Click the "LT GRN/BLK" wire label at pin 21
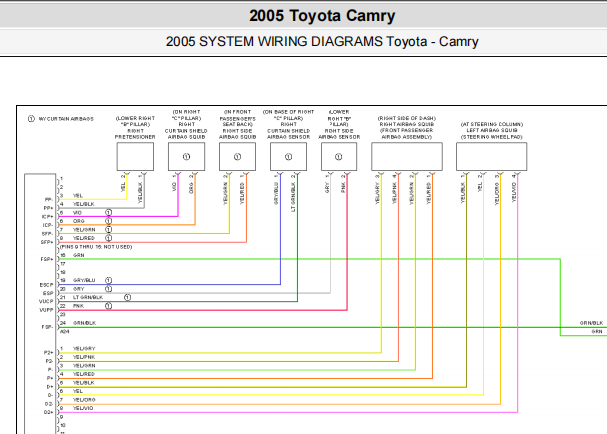Viewport: 607px width, 434px height. tap(88, 297)
